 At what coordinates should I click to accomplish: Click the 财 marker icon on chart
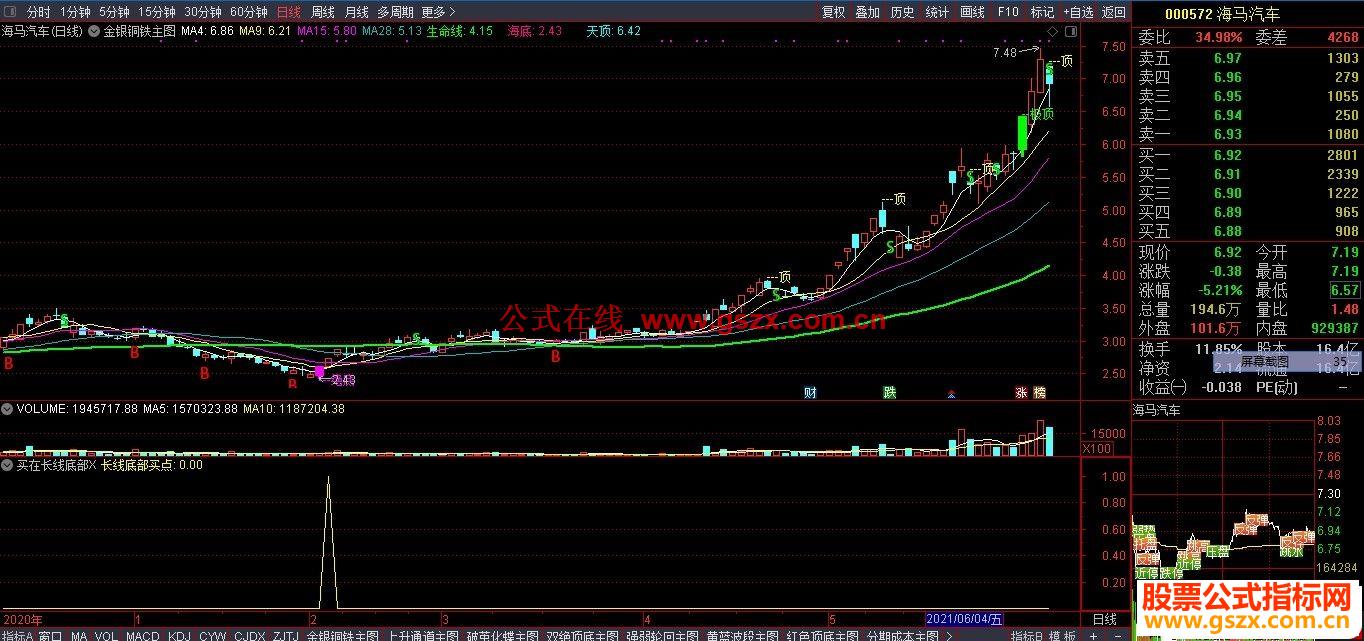pos(810,392)
